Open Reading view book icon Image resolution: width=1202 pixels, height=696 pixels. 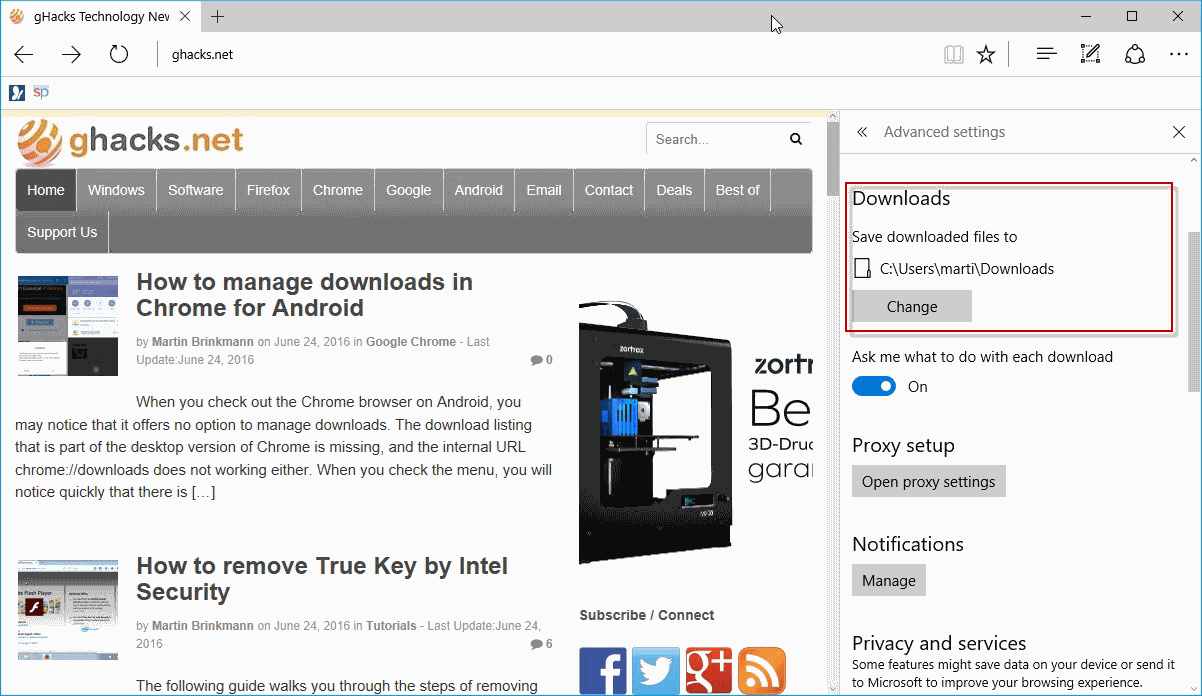954,55
